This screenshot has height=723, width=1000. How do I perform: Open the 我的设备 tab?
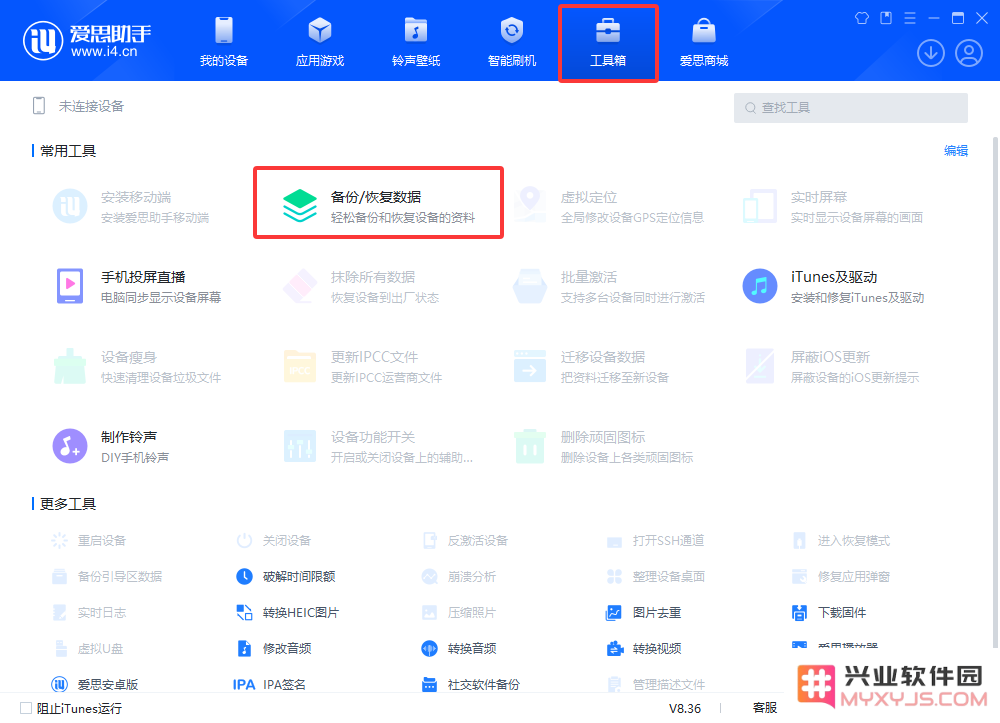click(x=224, y=42)
